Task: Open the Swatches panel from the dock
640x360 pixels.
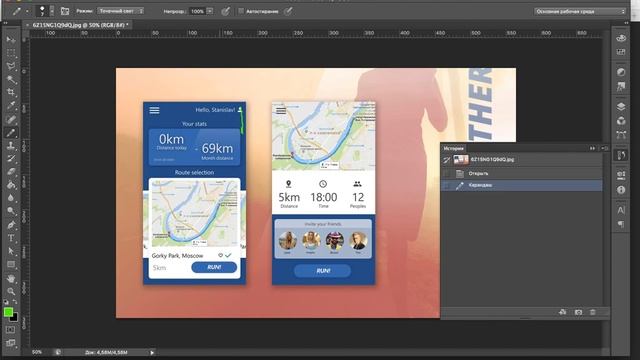Action: pos(621,52)
